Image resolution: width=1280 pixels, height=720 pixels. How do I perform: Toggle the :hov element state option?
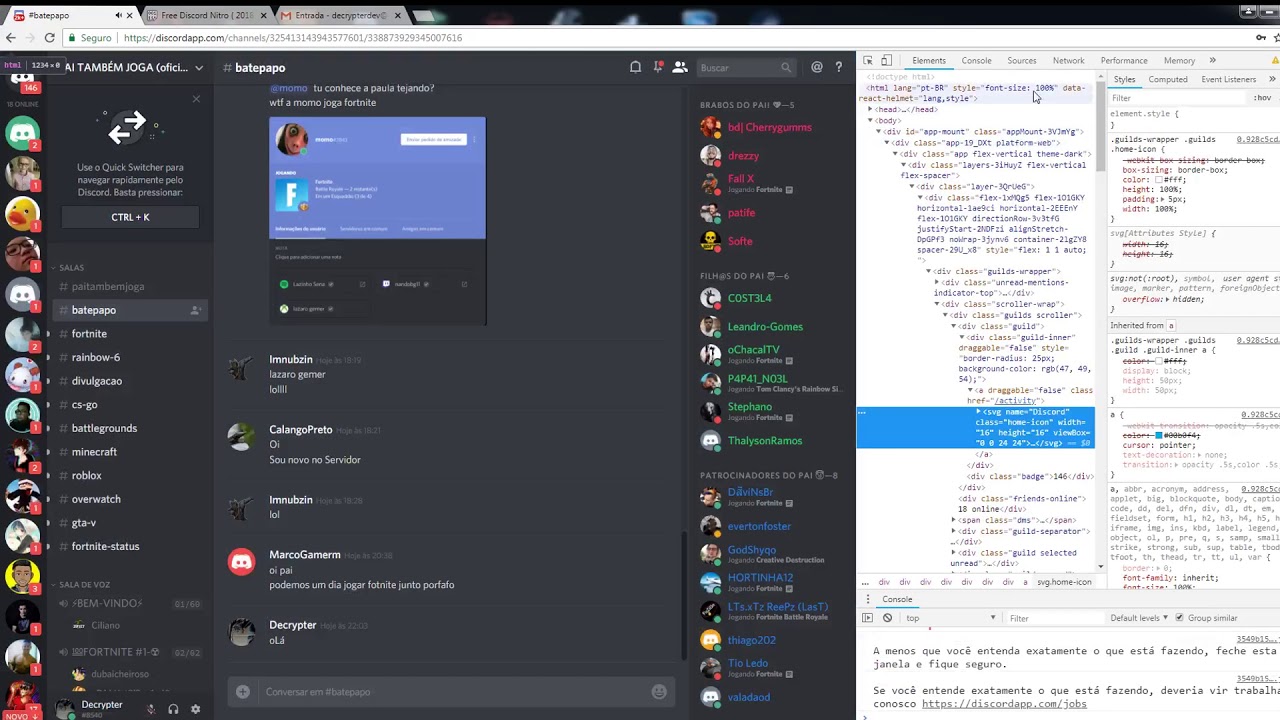[x=1262, y=98]
